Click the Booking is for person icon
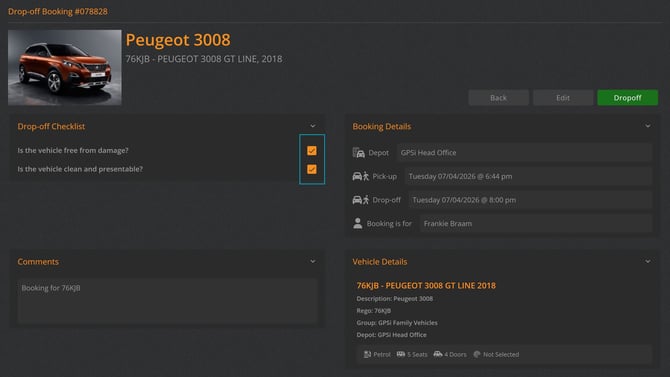This screenshot has height=377, width=670. tap(358, 223)
